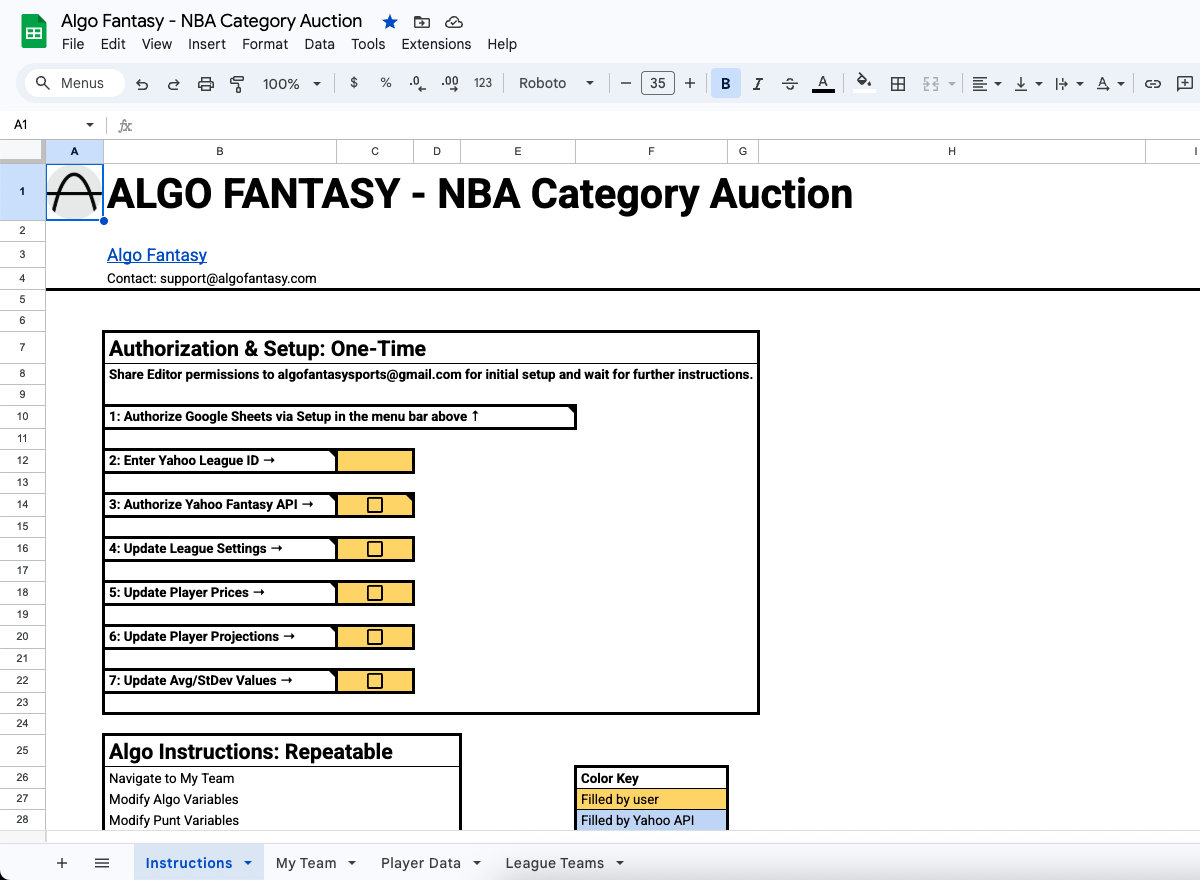Screen dimensions: 1200x880
Task: Add a new sheet plus button
Action: (x=62, y=863)
